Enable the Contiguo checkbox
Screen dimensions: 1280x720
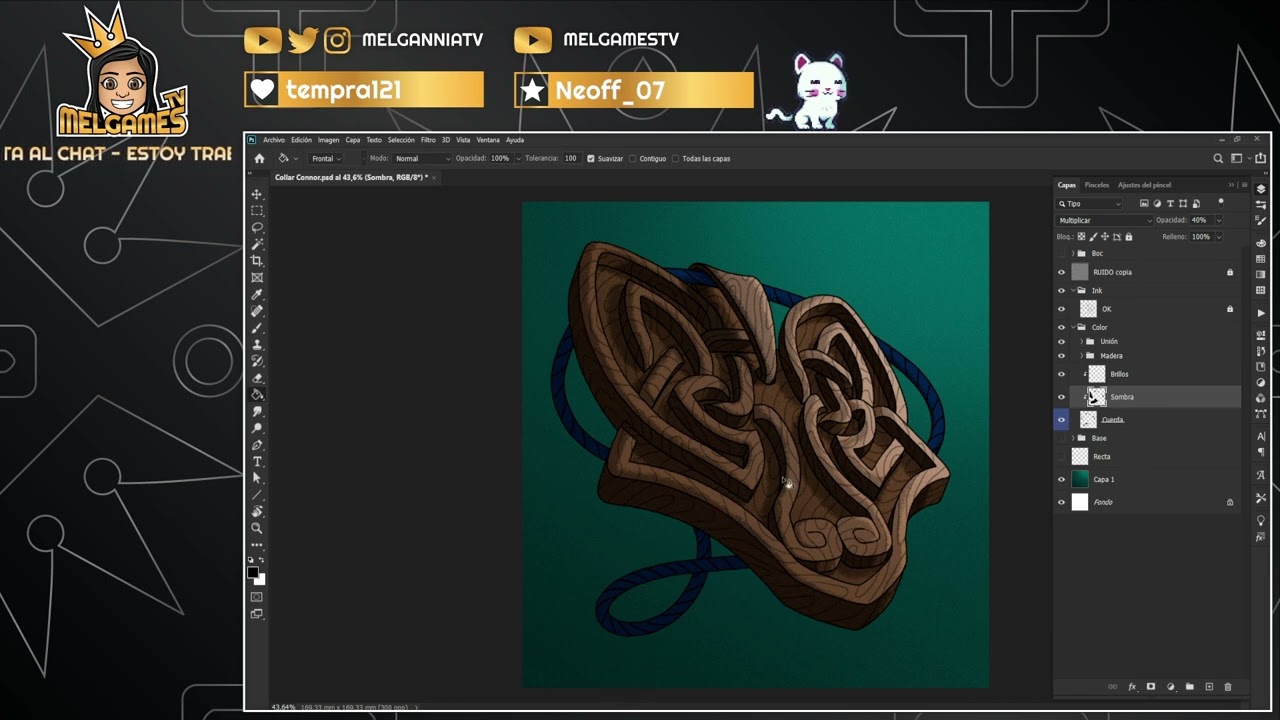pos(633,158)
